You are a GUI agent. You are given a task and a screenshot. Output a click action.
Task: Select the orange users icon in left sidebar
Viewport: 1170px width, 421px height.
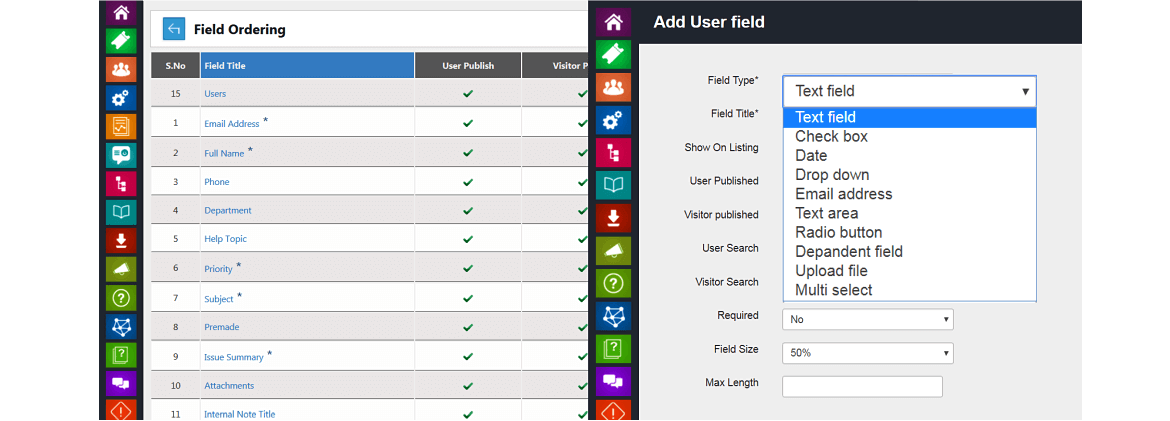[x=121, y=69]
